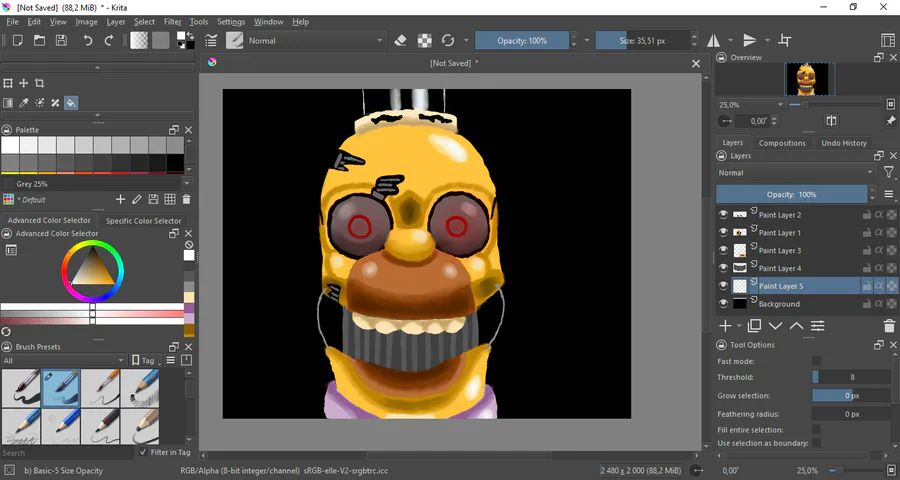
Task: Add a new paint layer
Action: click(x=725, y=326)
